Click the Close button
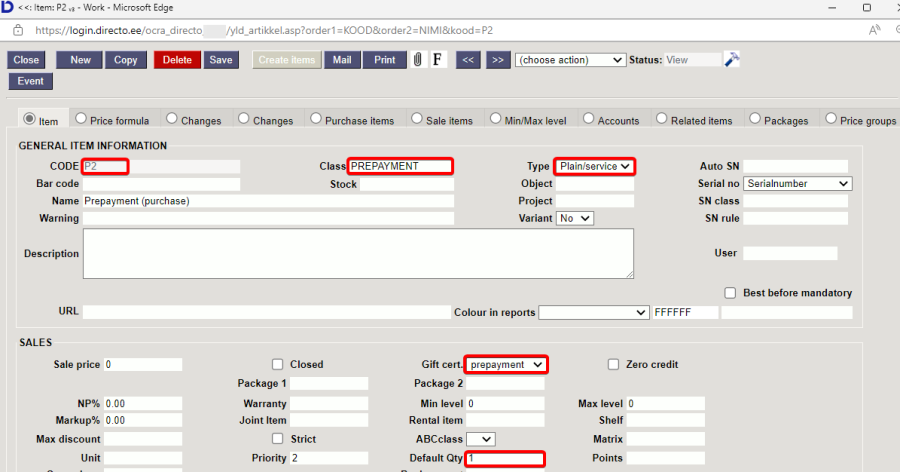 point(26,60)
